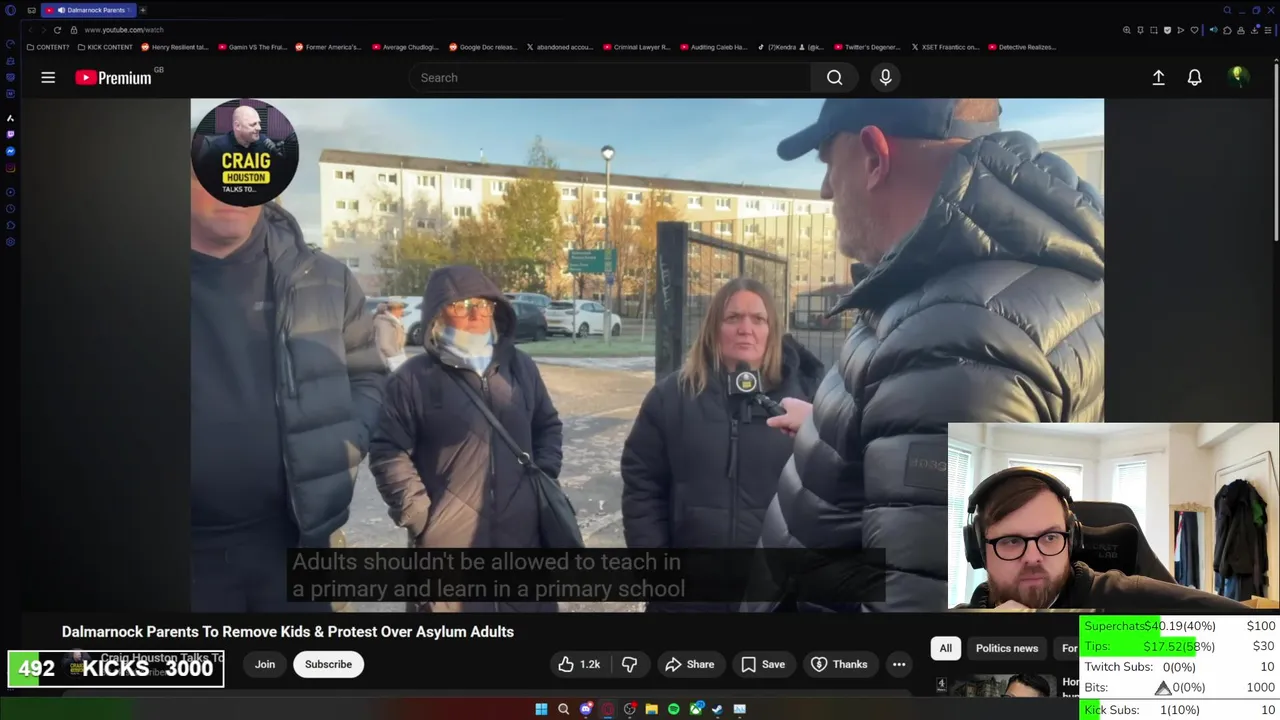Screen dimensions: 1280x720
Task: Open Detective Realizes... bookmark
Action: tap(1022, 47)
